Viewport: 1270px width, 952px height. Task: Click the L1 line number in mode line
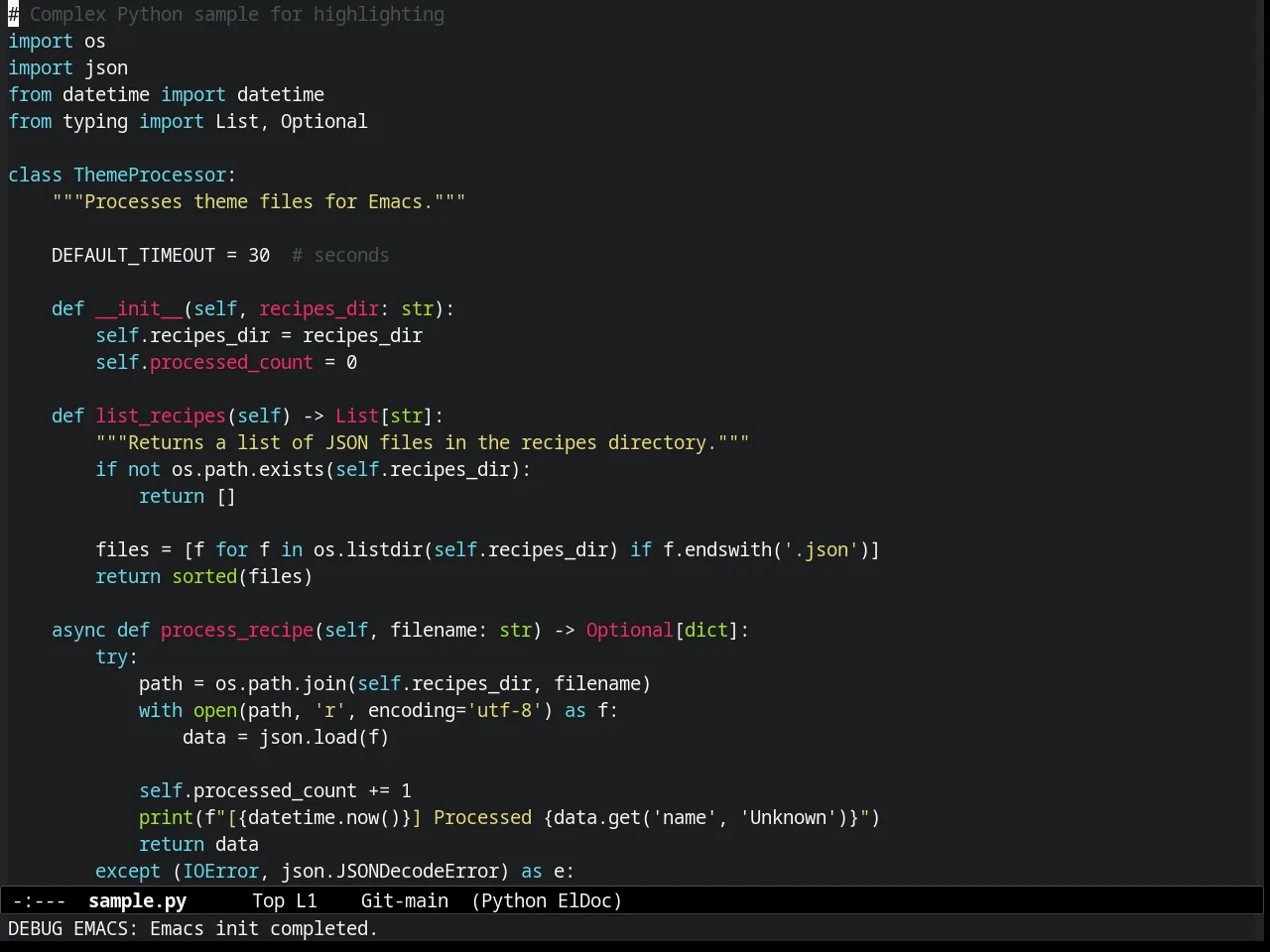click(x=307, y=900)
